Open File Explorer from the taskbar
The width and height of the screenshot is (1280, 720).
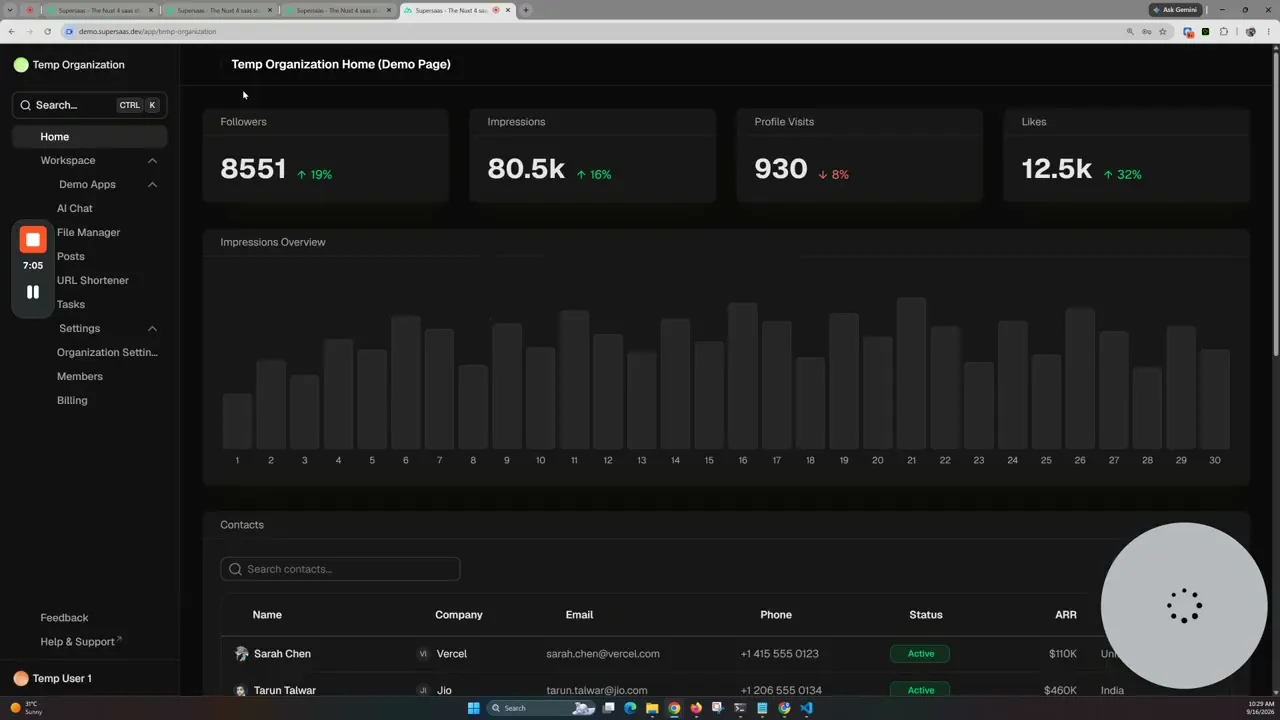coord(652,708)
